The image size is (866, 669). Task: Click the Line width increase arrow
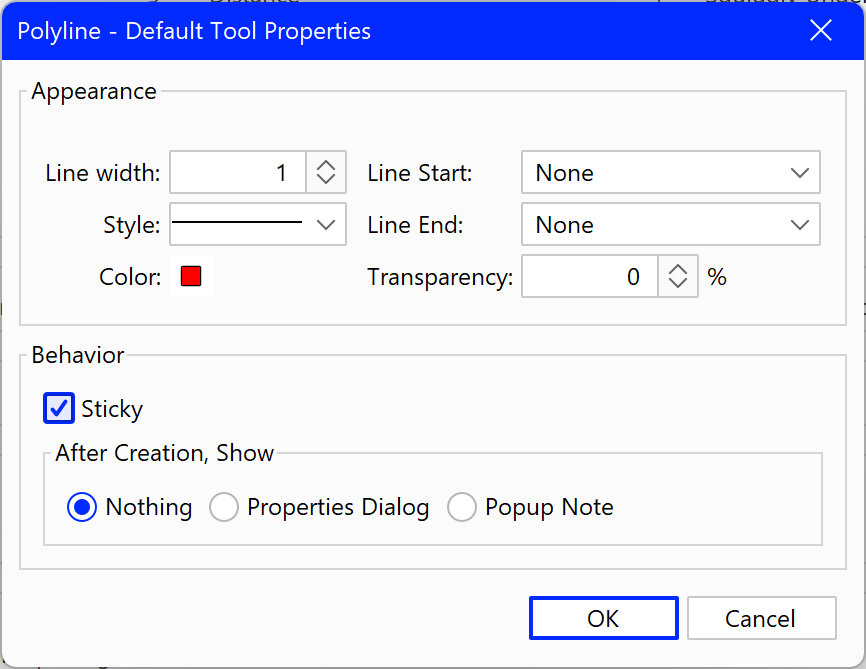(326, 165)
